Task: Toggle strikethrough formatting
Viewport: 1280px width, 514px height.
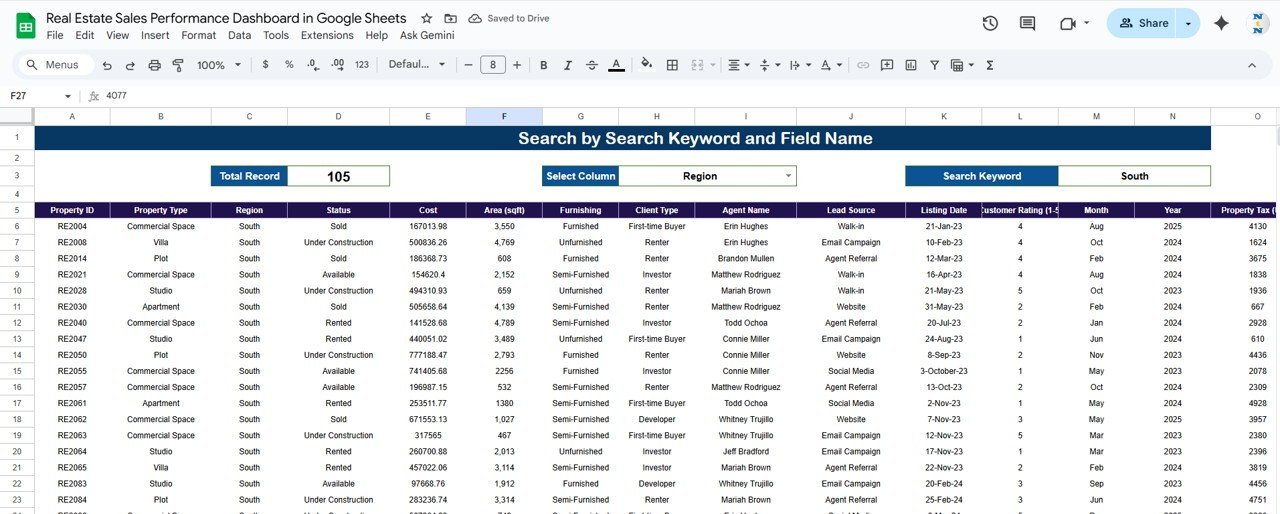Action: pyautogui.click(x=592, y=65)
